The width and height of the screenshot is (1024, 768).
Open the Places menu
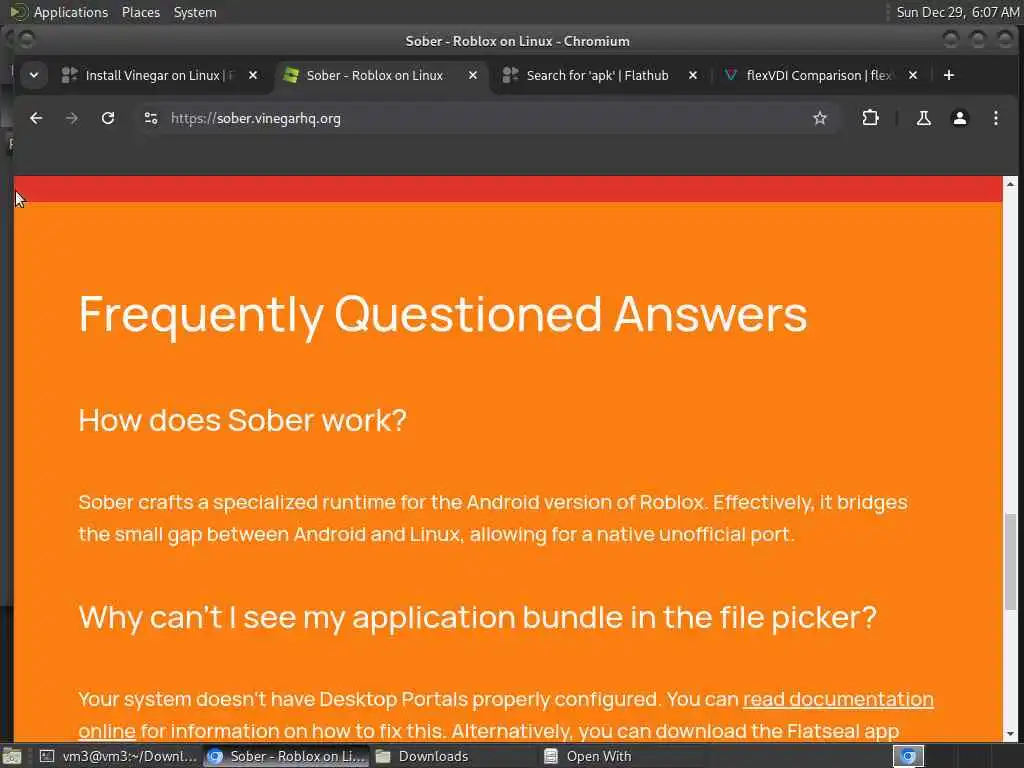(x=140, y=12)
